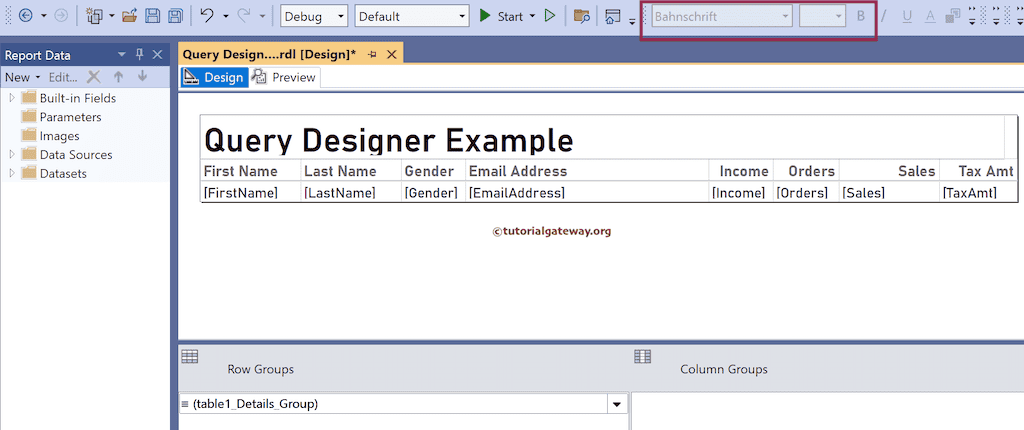The image size is (1024, 430).
Task: Select the Orders header cell
Action: [x=807, y=171]
